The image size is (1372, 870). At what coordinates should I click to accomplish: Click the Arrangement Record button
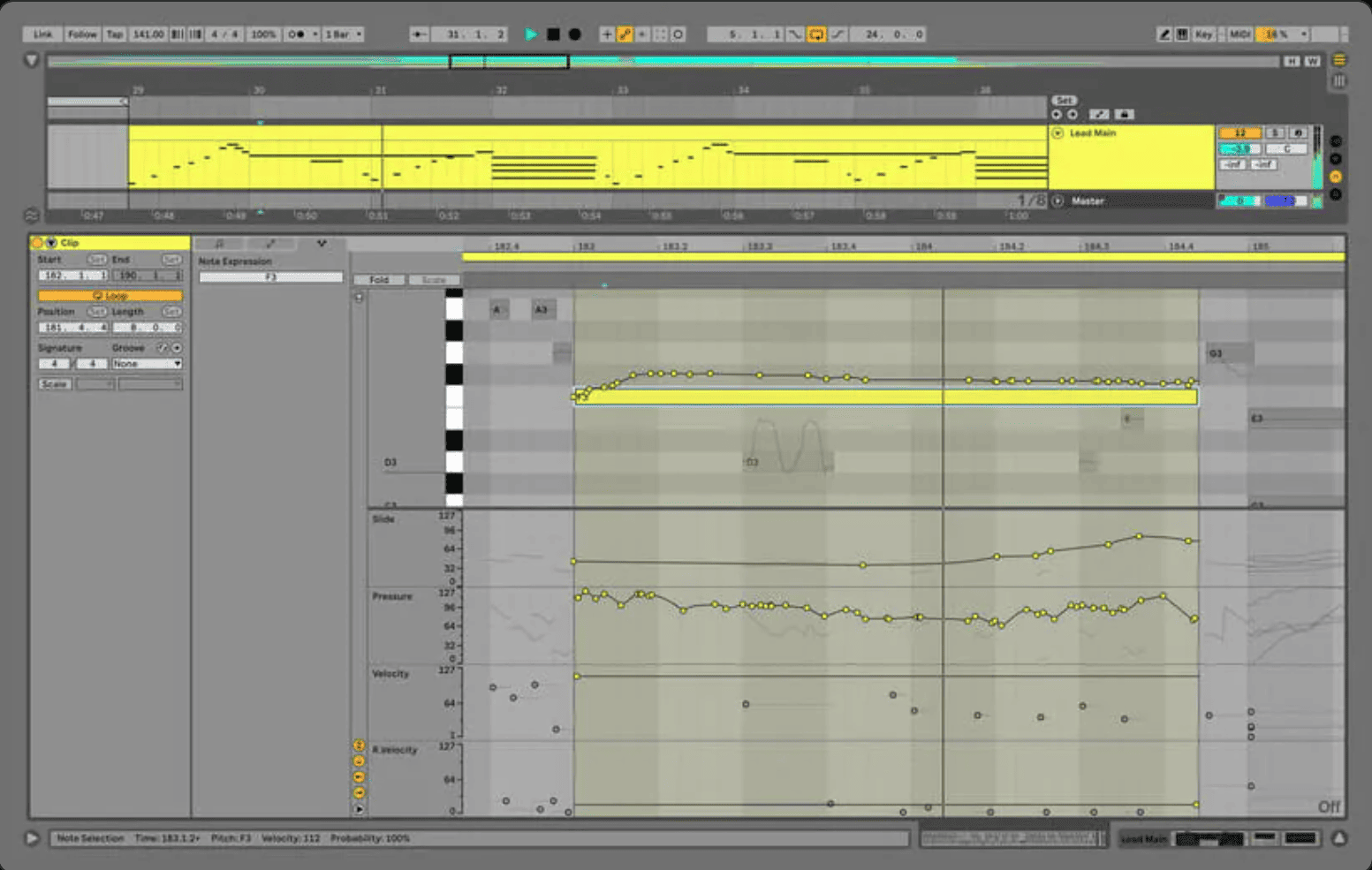575,34
